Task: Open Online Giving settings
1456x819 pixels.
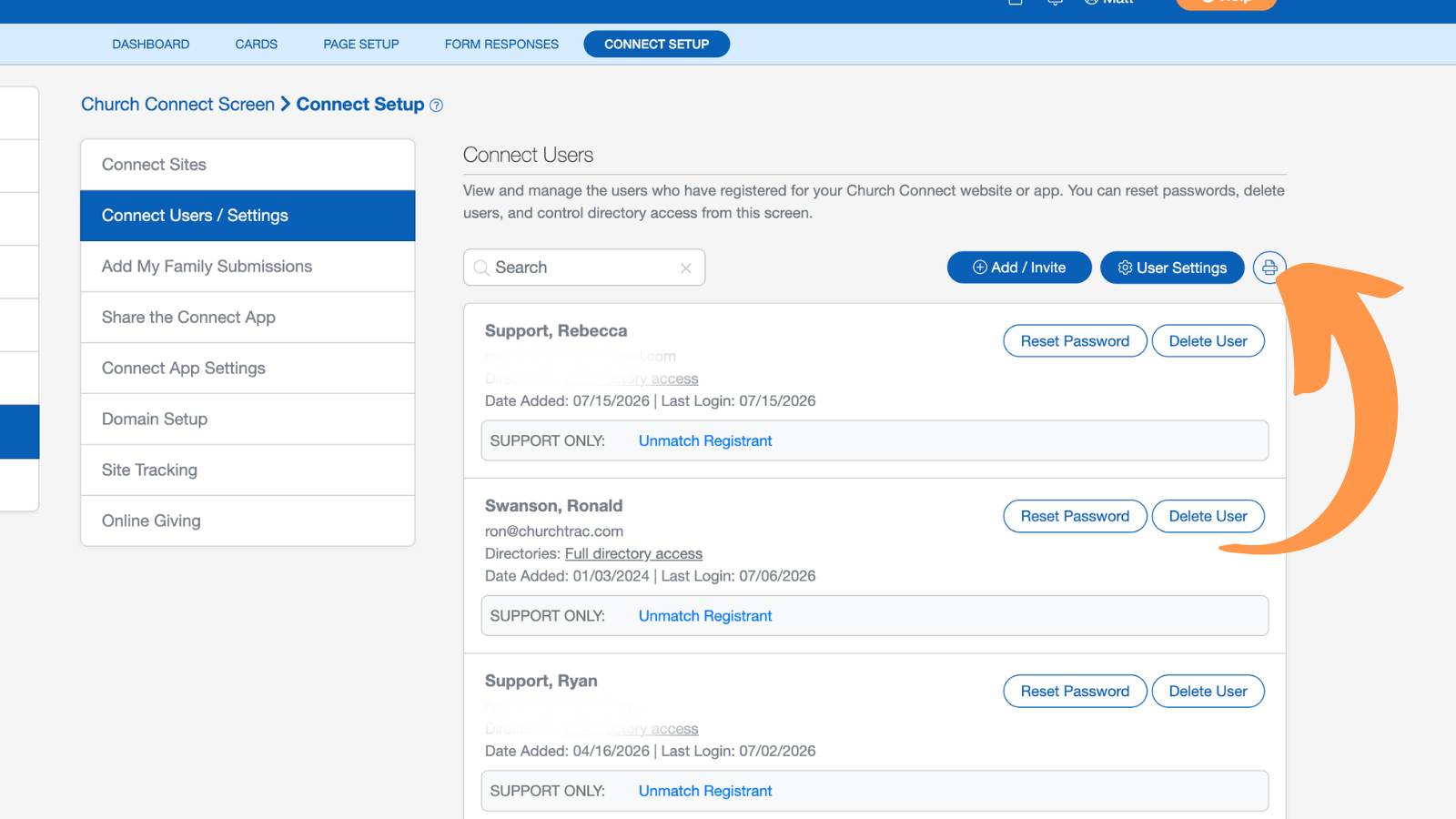Action: click(248, 521)
